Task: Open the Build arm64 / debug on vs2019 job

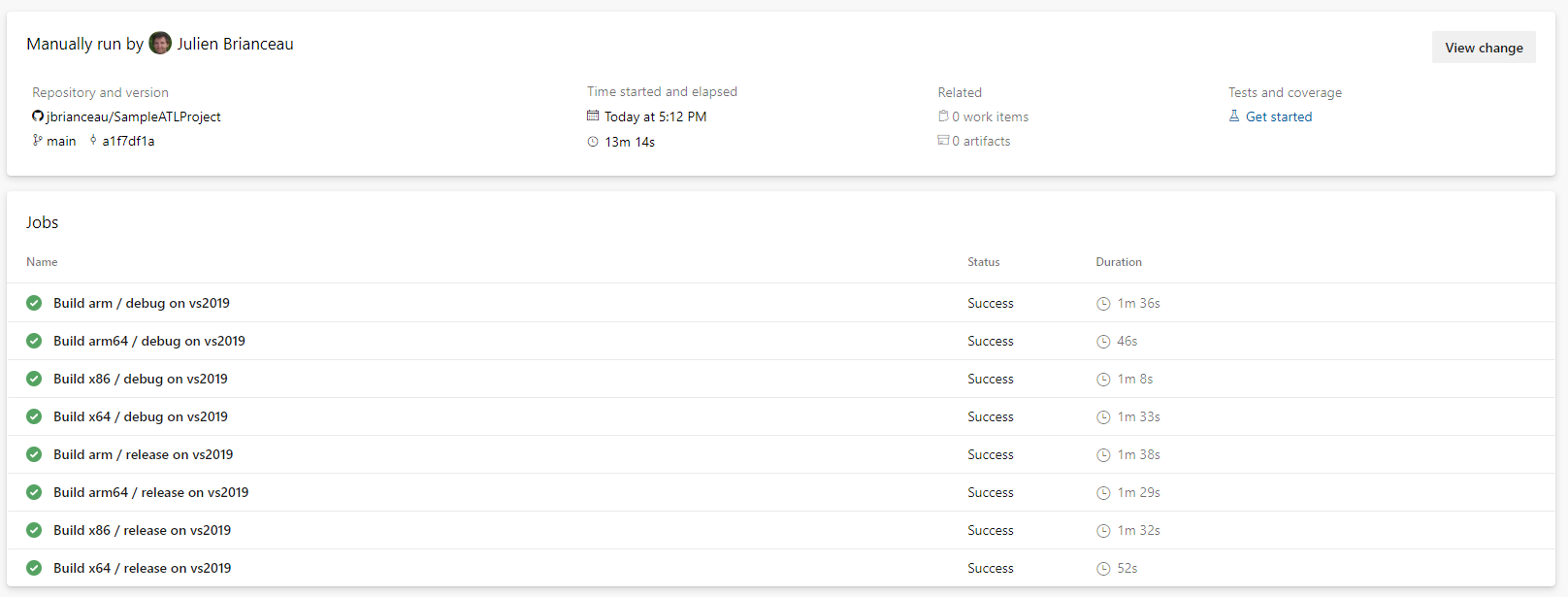Action: 149,341
